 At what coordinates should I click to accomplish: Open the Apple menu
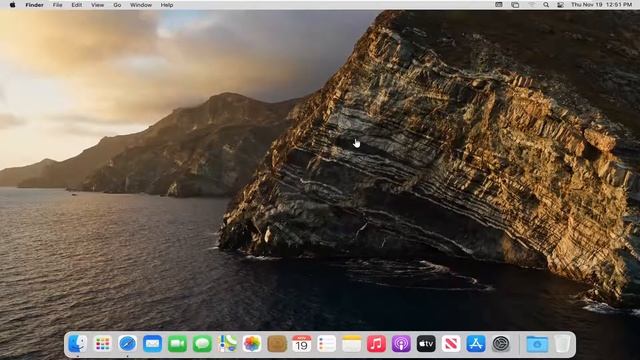click(x=12, y=5)
